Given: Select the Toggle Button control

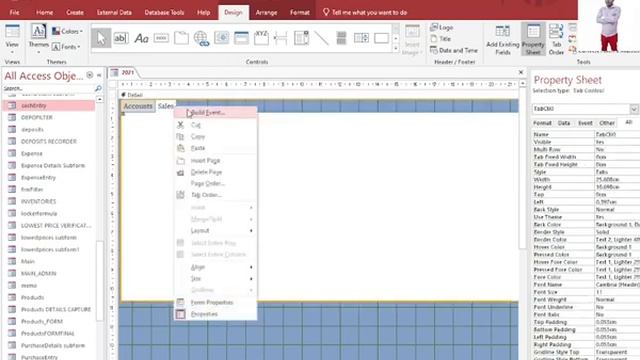Looking at the screenshot, I should [341, 38].
